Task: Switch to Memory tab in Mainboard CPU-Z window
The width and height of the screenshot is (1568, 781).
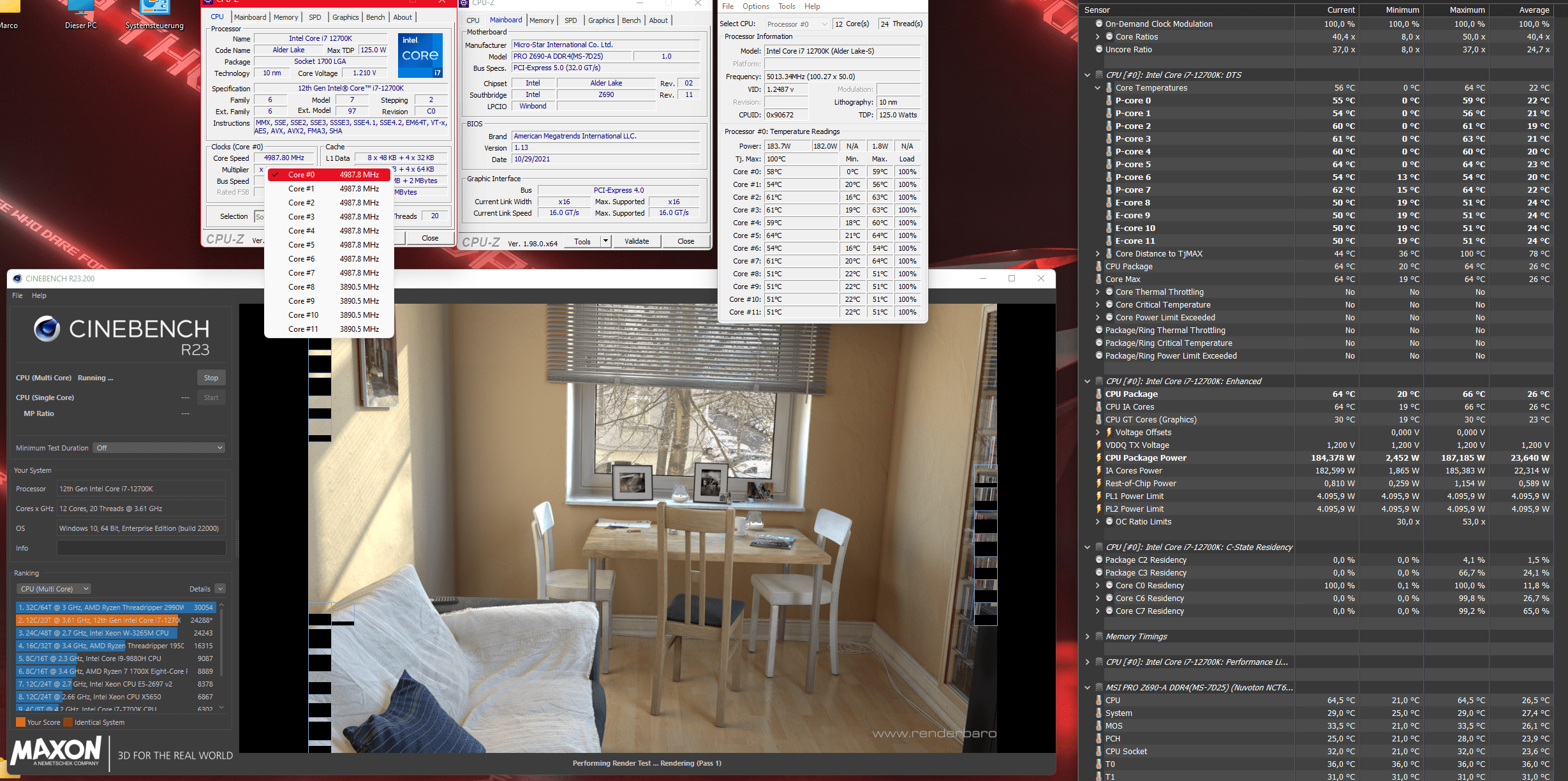Action: pos(542,20)
